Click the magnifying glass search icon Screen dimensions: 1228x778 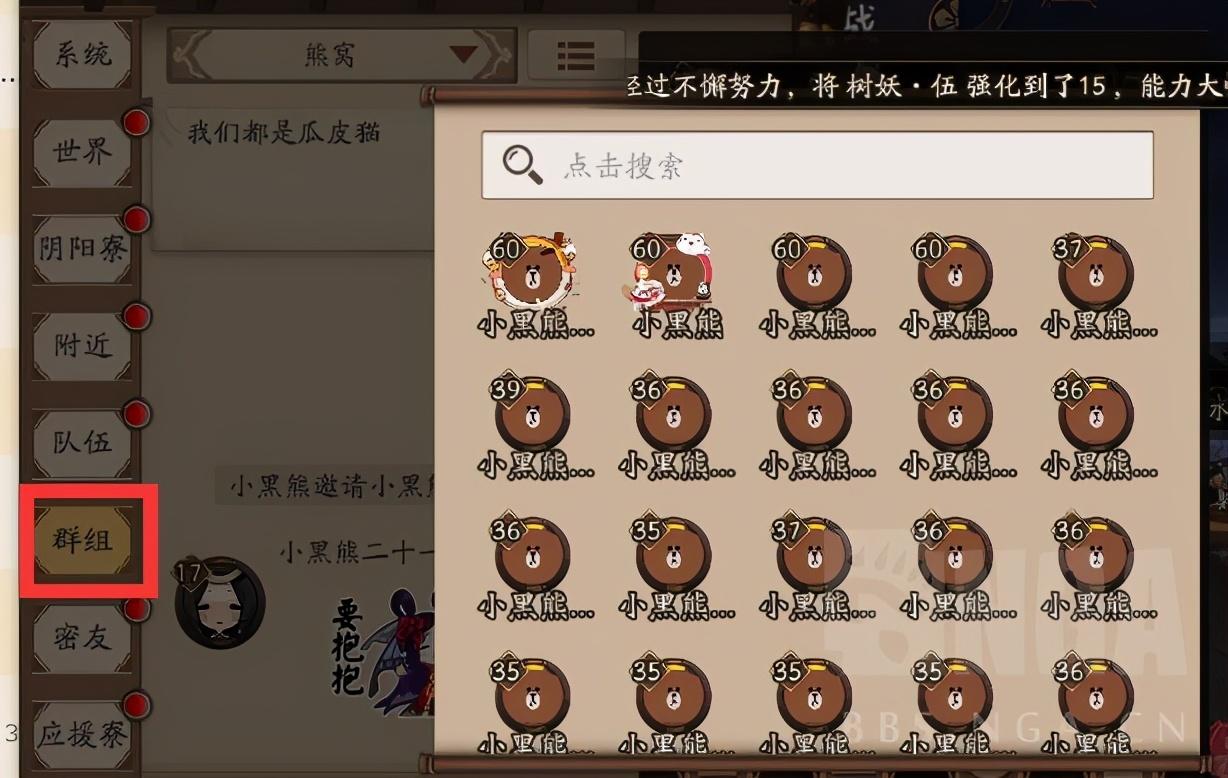click(522, 165)
